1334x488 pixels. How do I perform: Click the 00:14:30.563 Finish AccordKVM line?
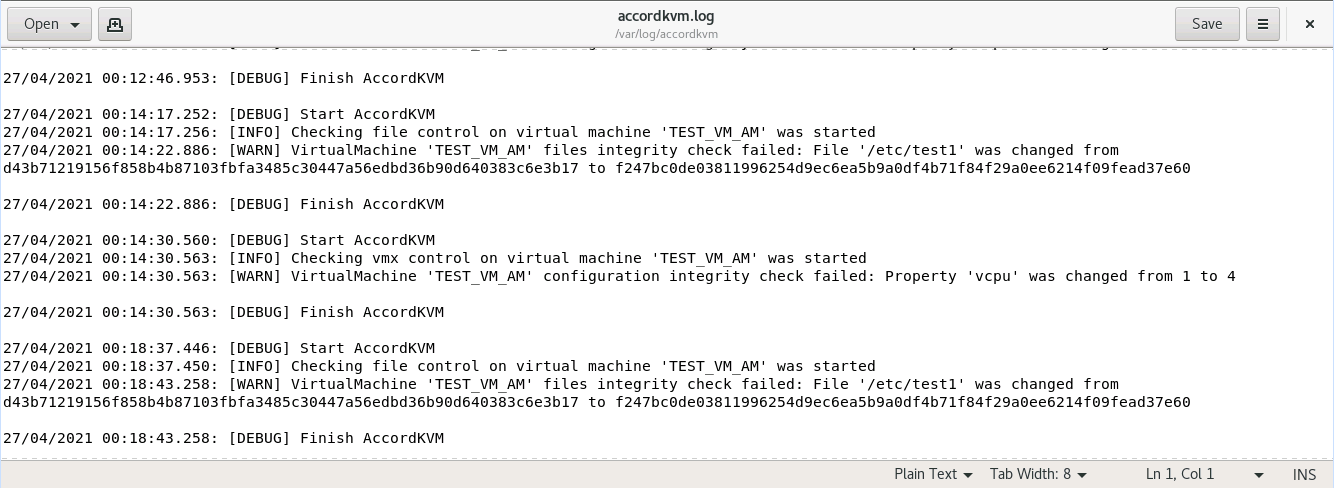[223, 312]
